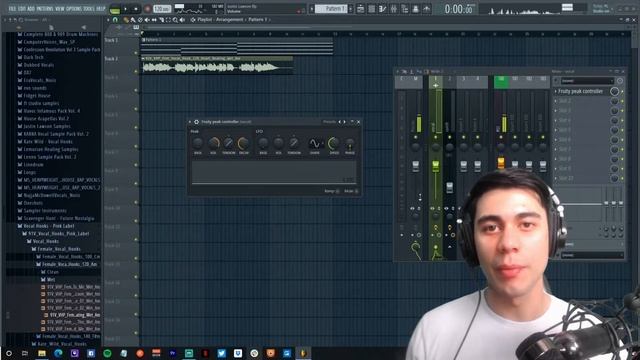Screen dimensions: 640x360
Task: Open the mixer from the toolbar
Action: (393, 9)
